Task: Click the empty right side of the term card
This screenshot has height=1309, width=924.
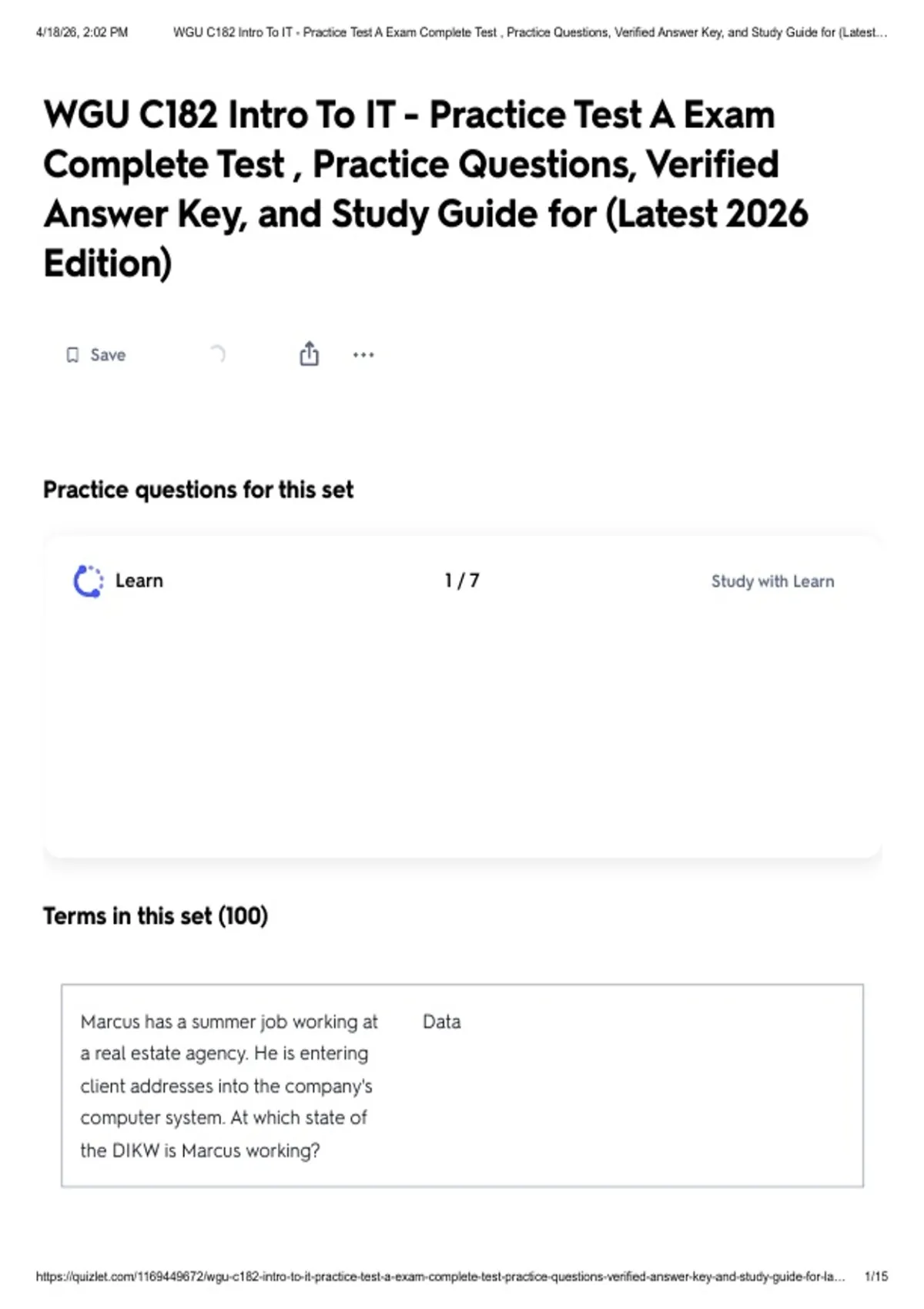Action: coord(662,1109)
